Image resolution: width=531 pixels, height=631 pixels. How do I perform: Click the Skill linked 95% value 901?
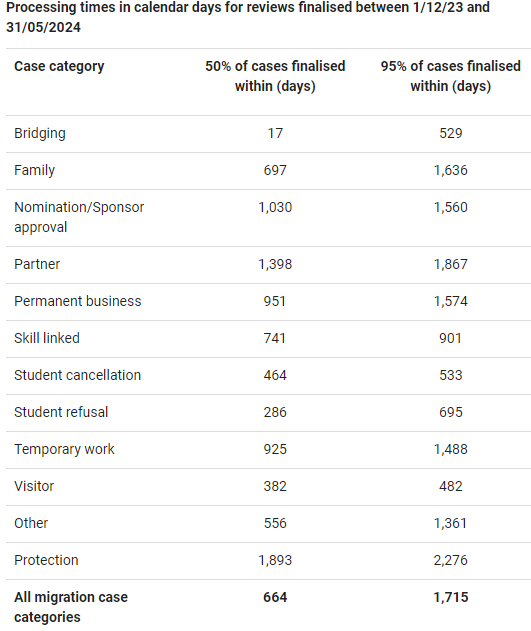click(451, 338)
